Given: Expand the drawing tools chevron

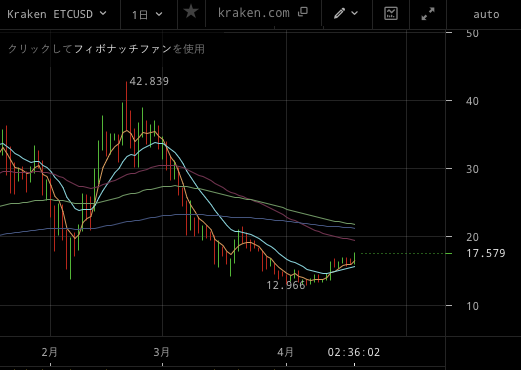Looking at the screenshot, I should click(355, 13).
